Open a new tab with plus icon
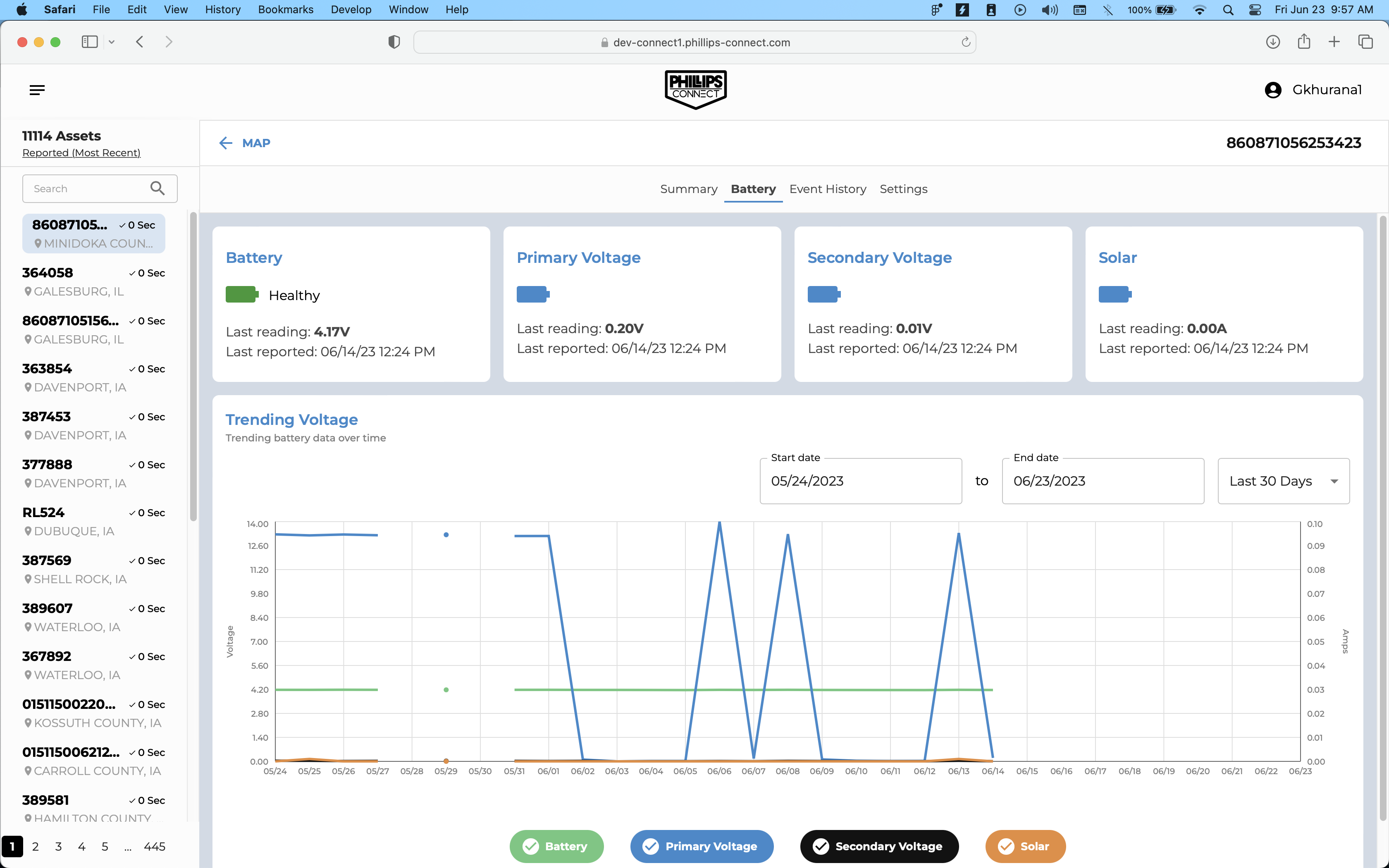Viewport: 1389px width, 868px height. coord(1334,42)
